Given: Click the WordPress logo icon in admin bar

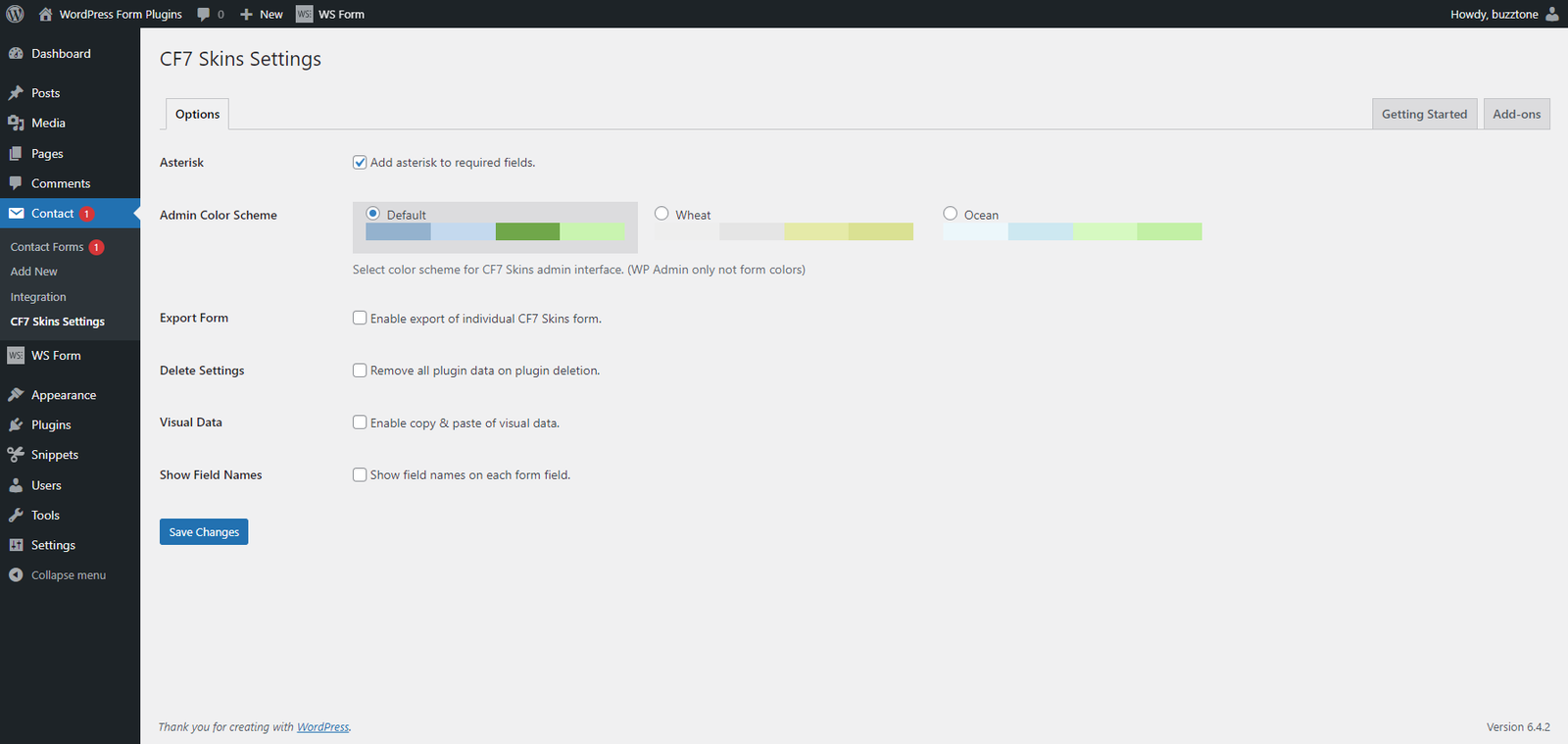Looking at the screenshot, I should tap(15, 14).
